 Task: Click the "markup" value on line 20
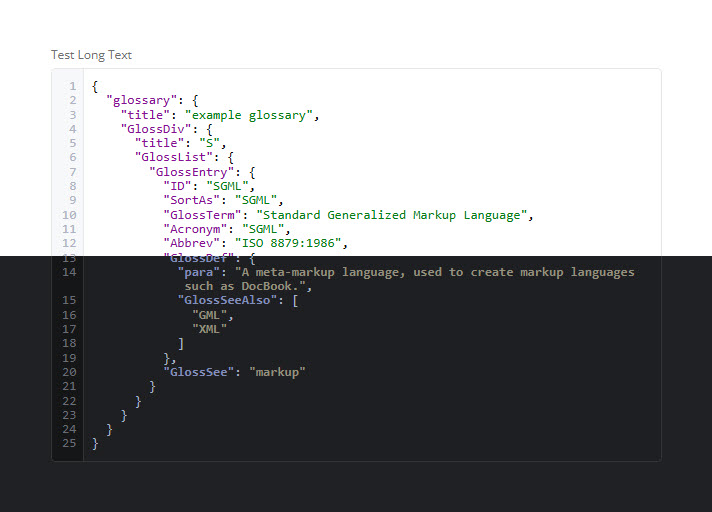pyautogui.click(x=277, y=372)
